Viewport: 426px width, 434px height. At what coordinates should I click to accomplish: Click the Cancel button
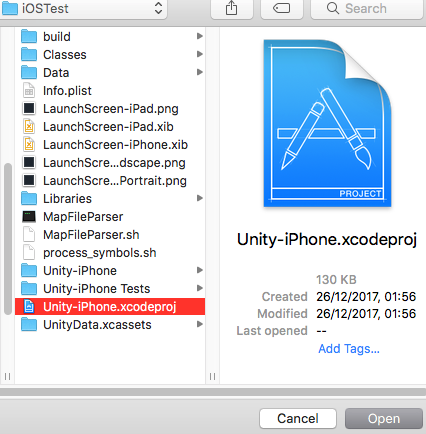pyautogui.click(x=298, y=419)
